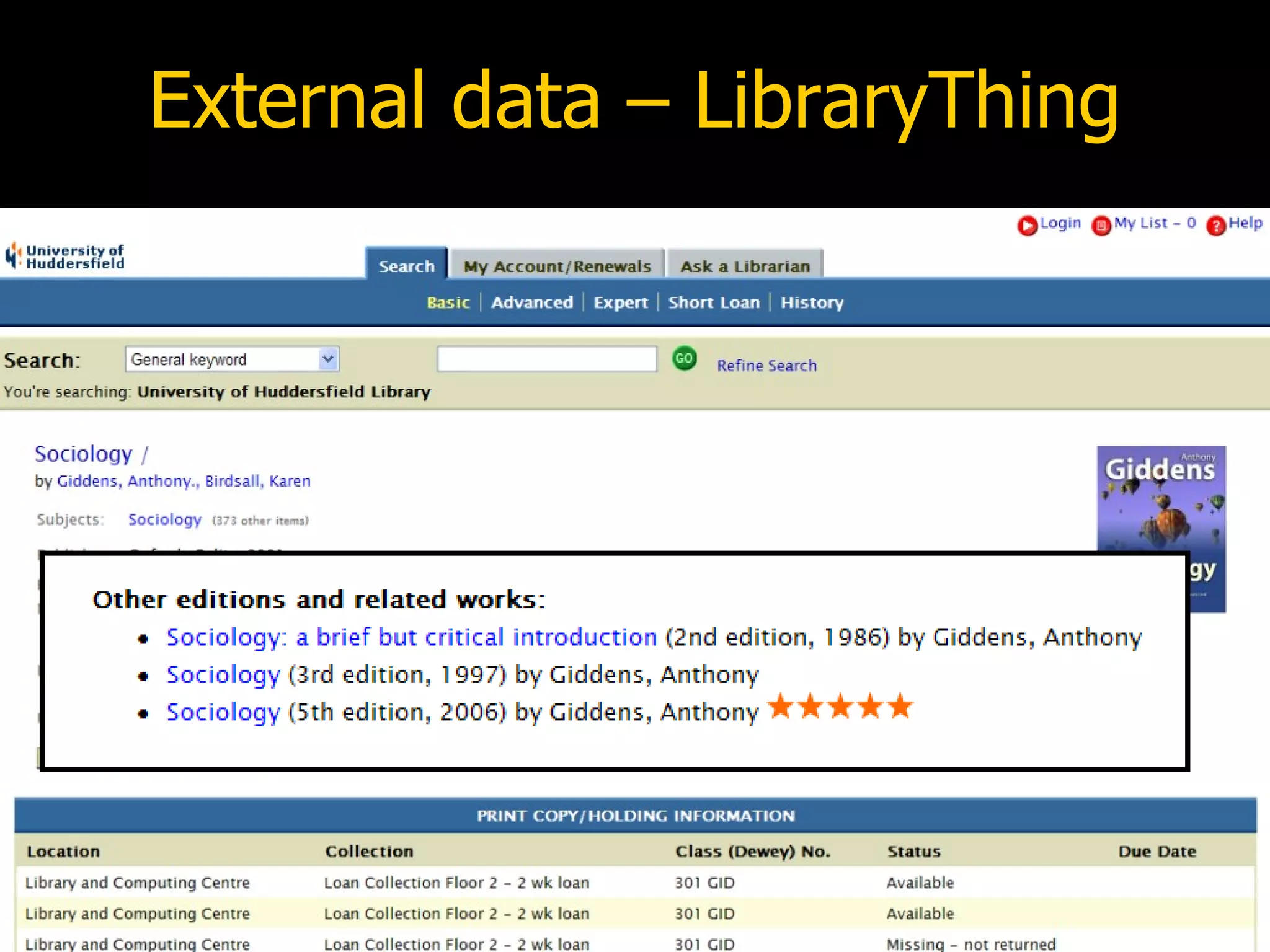Image resolution: width=1270 pixels, height=952 pixels.
Task: Click '(373 other items)' text
Action: click(260, 521)
